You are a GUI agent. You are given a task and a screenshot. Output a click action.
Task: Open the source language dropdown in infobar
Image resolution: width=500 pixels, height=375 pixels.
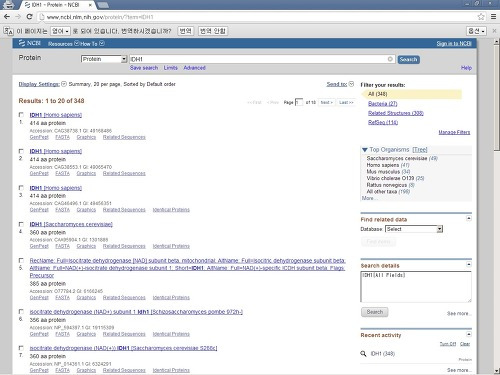[x=60, y=31]
